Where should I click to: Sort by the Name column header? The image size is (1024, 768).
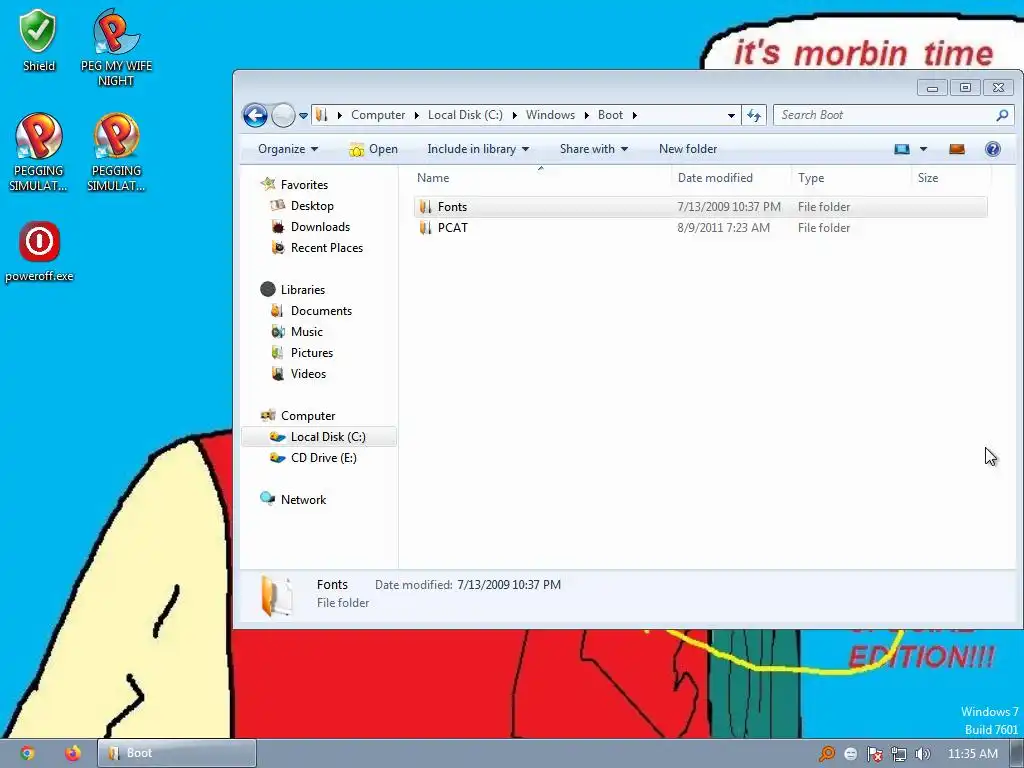coord(541,178)
